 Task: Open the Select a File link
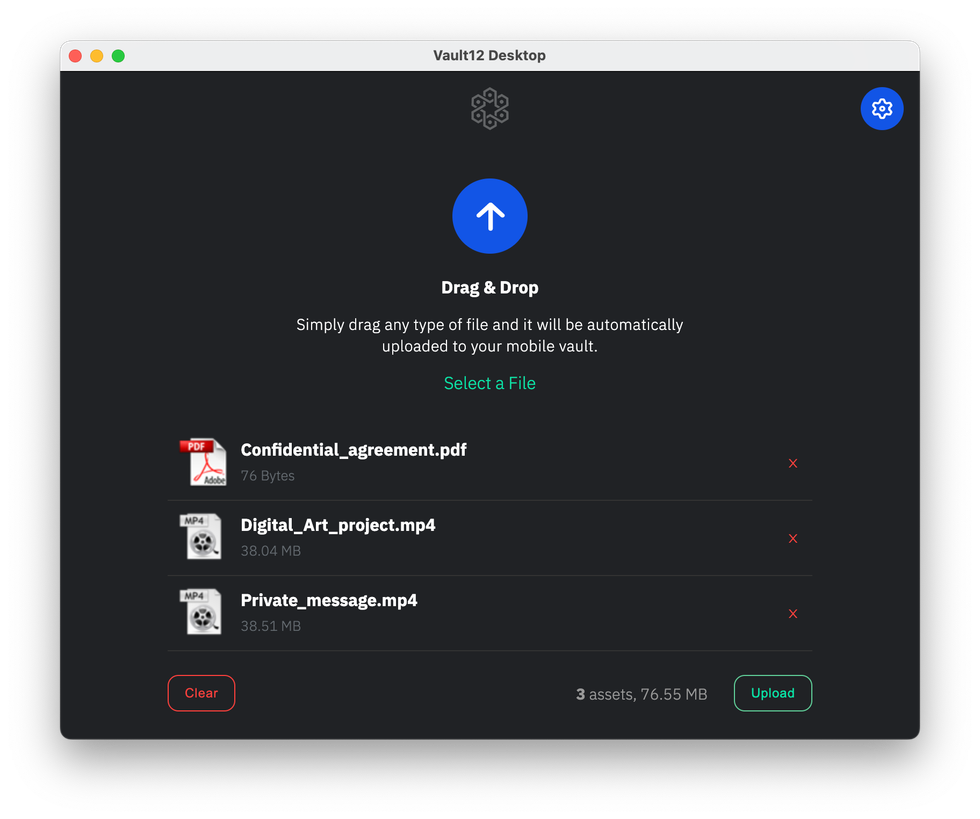coord(489,383)
